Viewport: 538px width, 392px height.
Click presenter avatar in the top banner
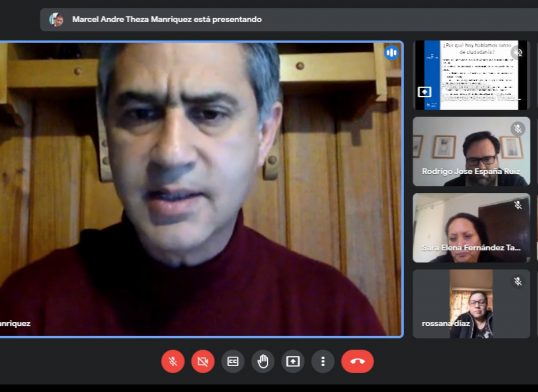(56, 20)
